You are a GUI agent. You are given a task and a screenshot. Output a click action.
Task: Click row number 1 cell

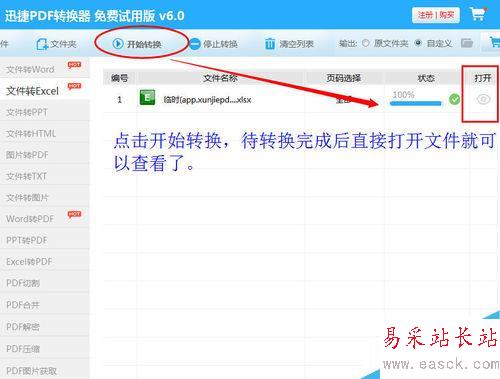[x=120, y=100]
